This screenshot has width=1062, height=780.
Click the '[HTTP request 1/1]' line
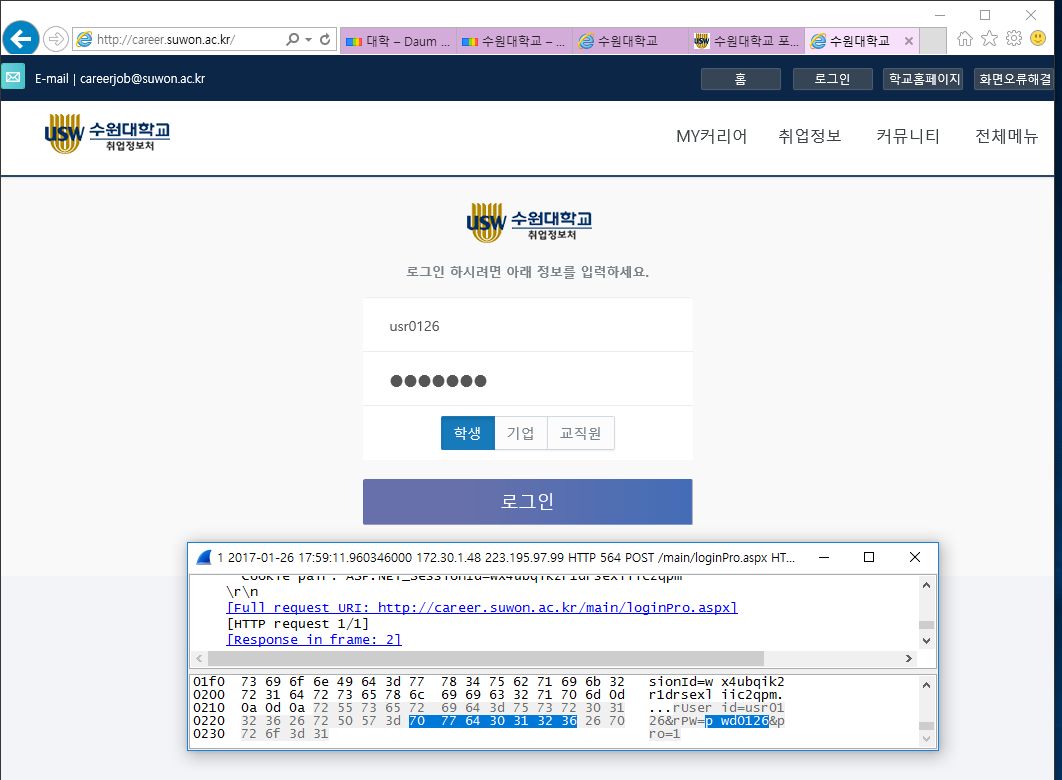coord(298,624)
